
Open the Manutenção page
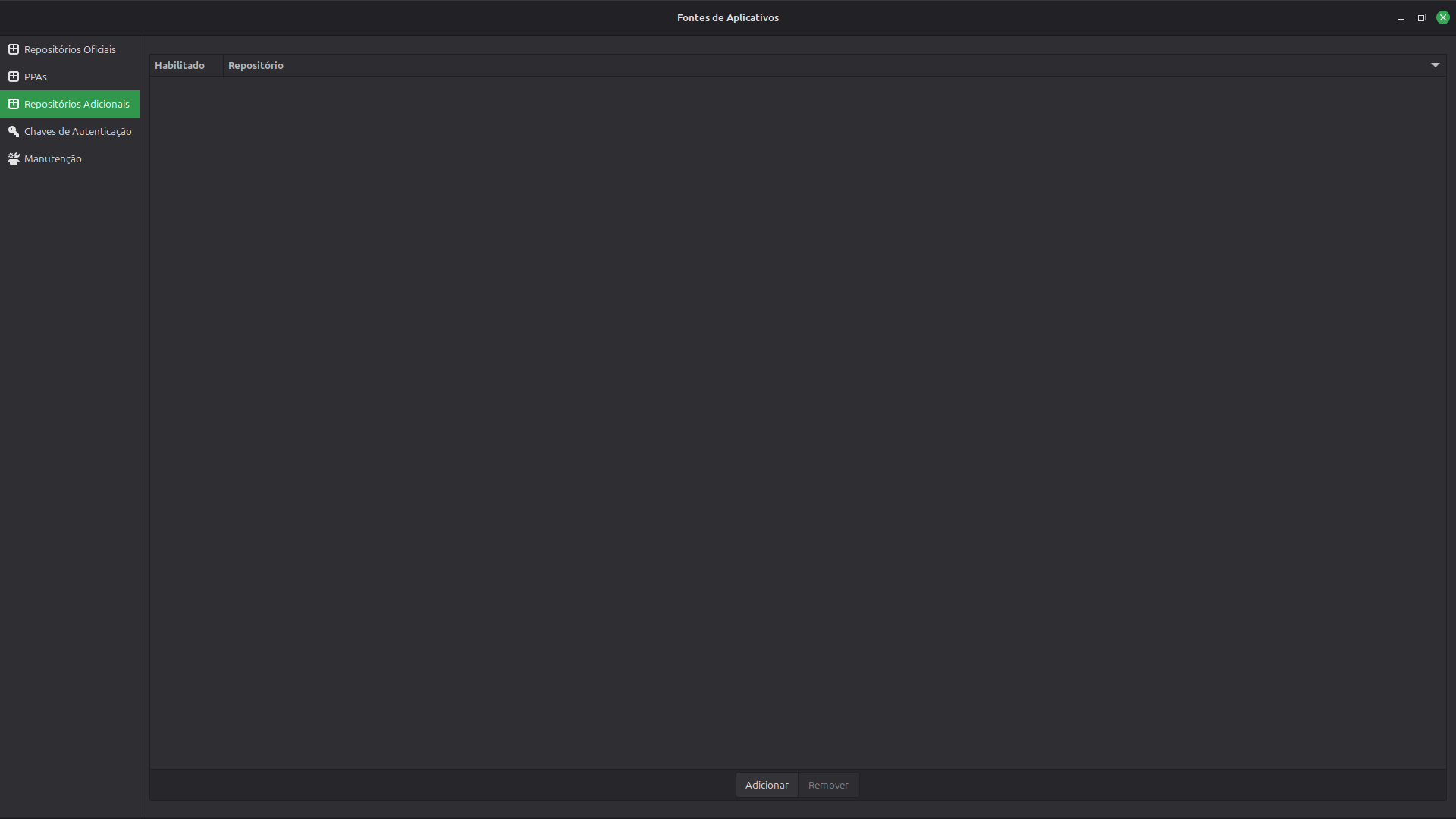pos(52,158)
